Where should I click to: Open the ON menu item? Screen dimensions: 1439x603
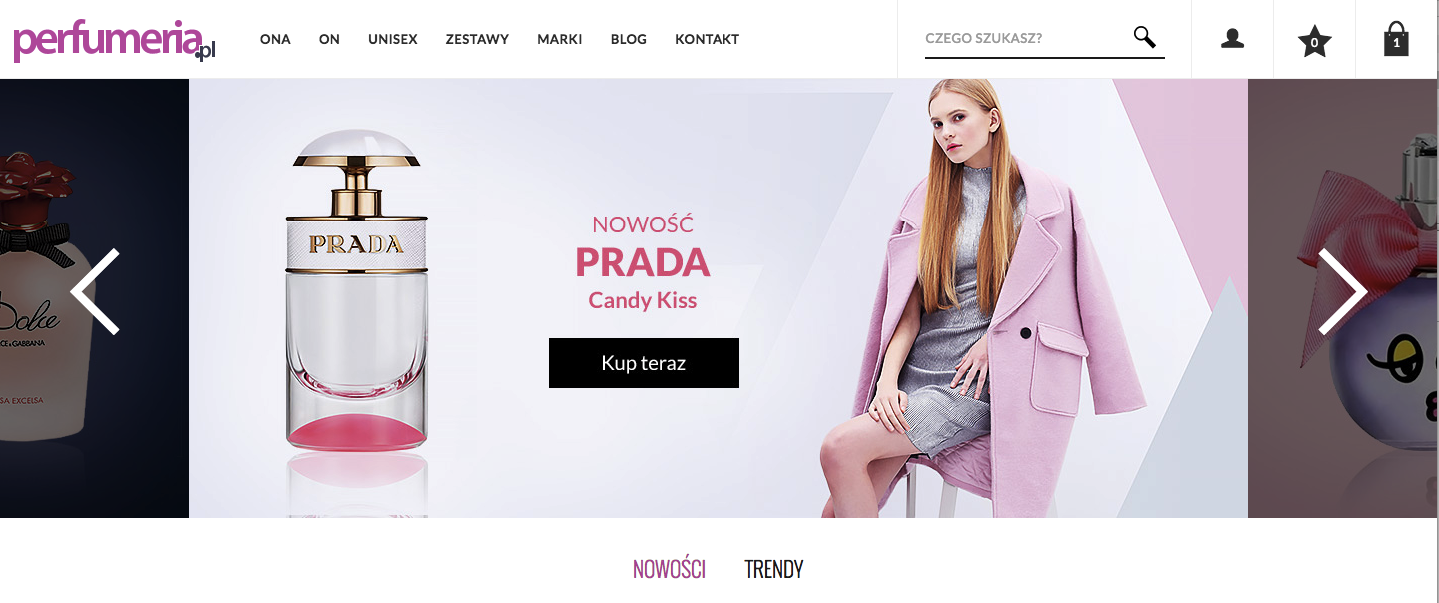coord(329,39)
